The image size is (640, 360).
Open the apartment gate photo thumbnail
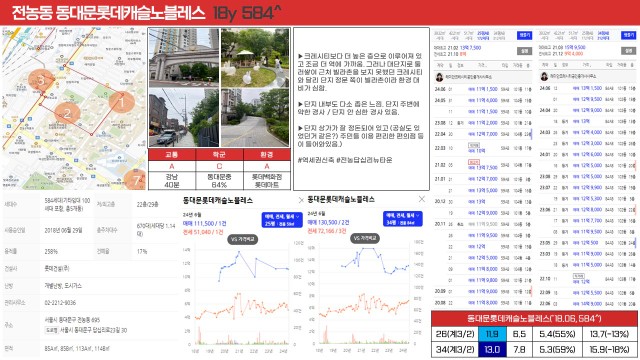pos(184,58)
